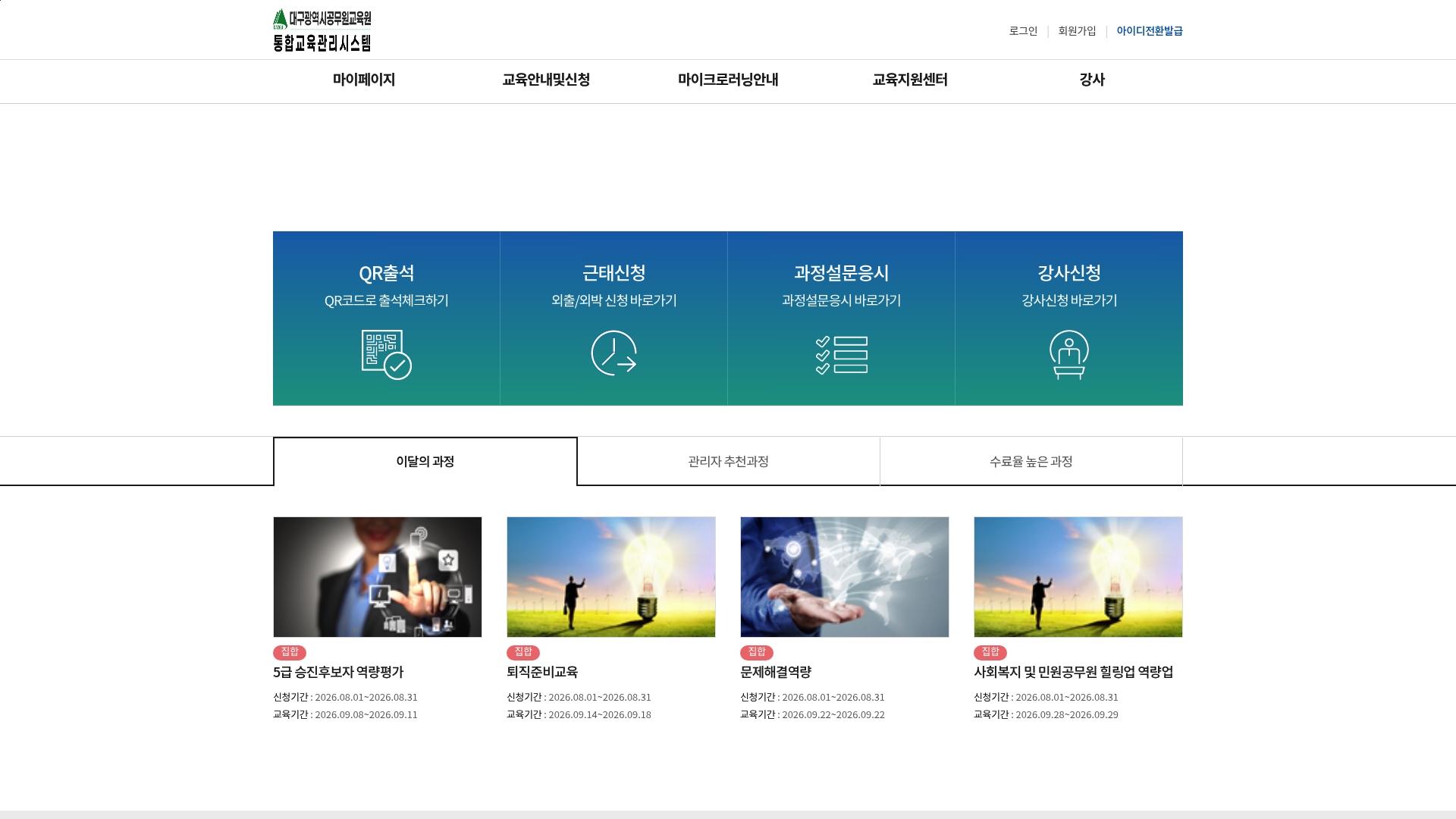Image resolution: width=1456 pixels, height=819 pixels.
Task: Click the QR코드로 출석체크하기 subtitle
Action: [x=387, y=300]
